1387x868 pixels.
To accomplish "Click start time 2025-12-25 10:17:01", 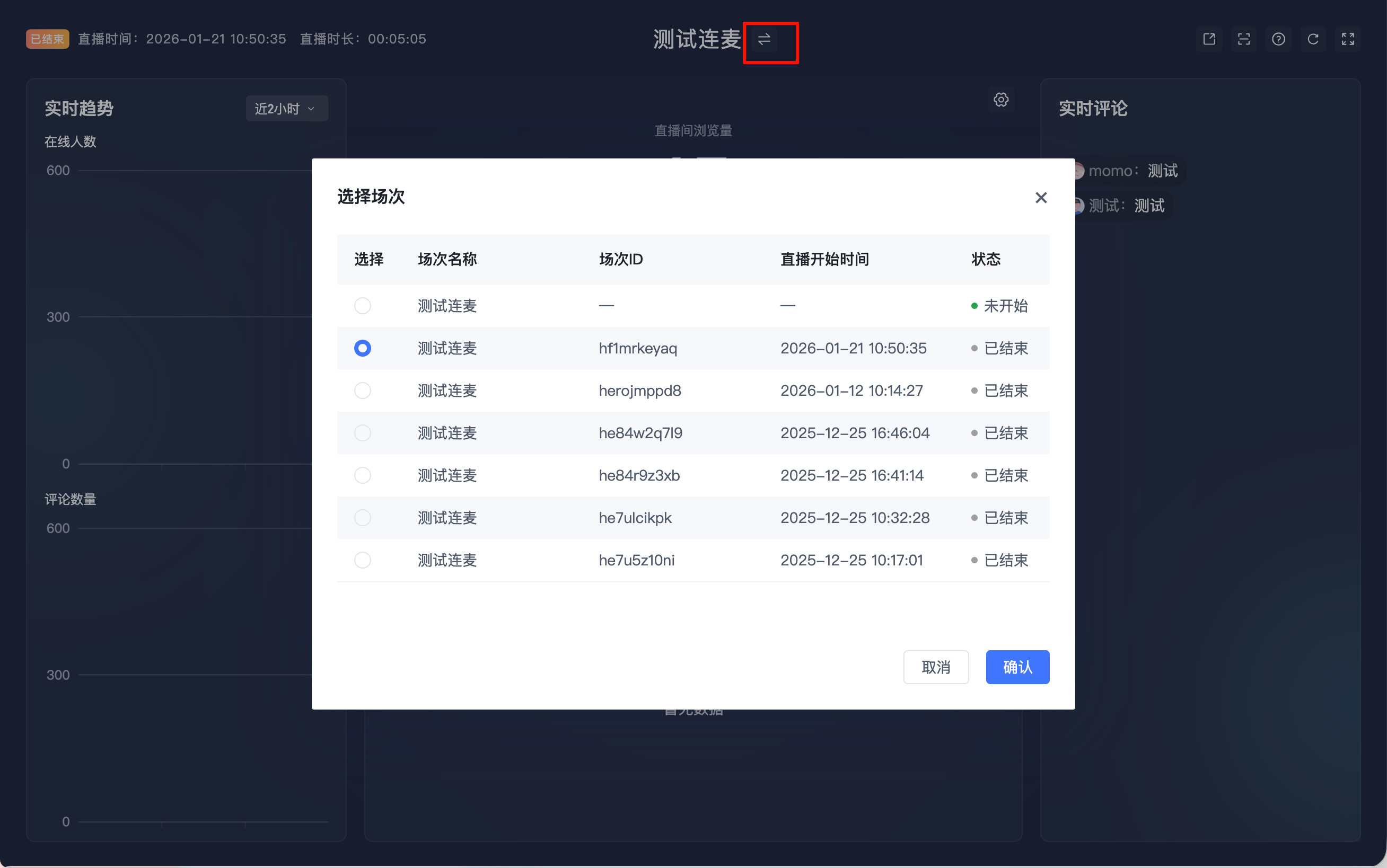I will click(851, 560).
